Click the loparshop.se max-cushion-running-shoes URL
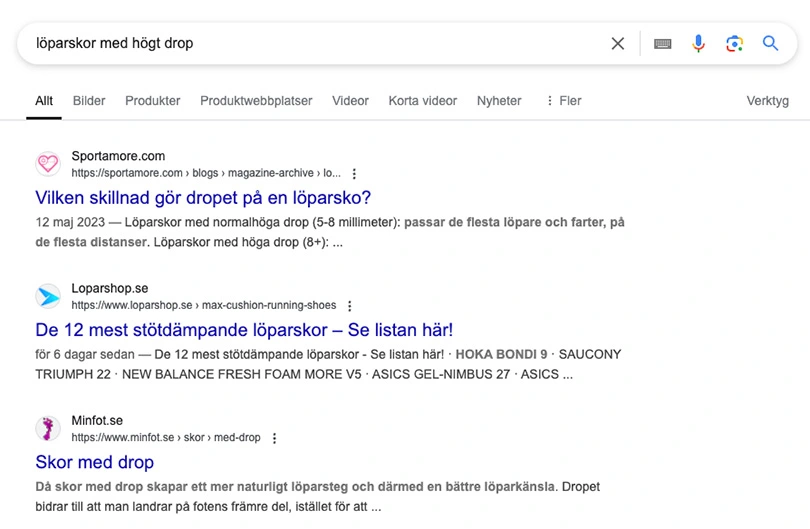Image resolution: width=810 pixels, height=529 pixels. tap(204, 305)
